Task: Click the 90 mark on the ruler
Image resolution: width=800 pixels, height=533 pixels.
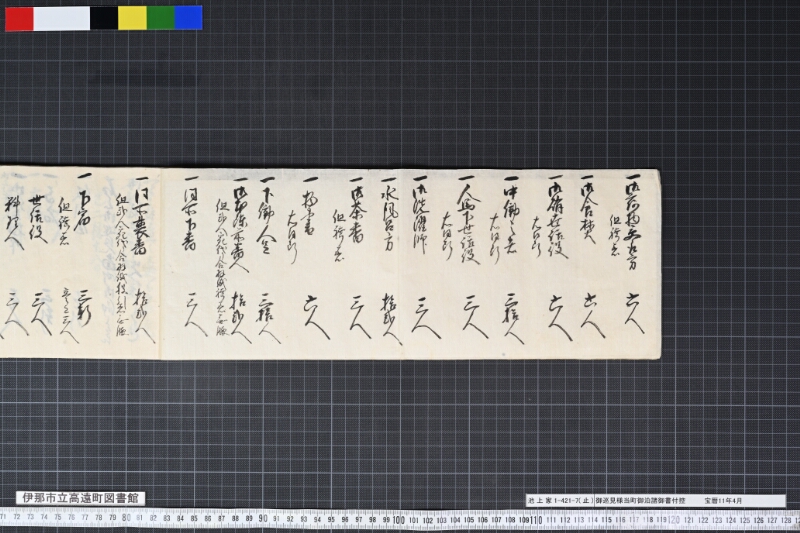Action: click(263, 519)
